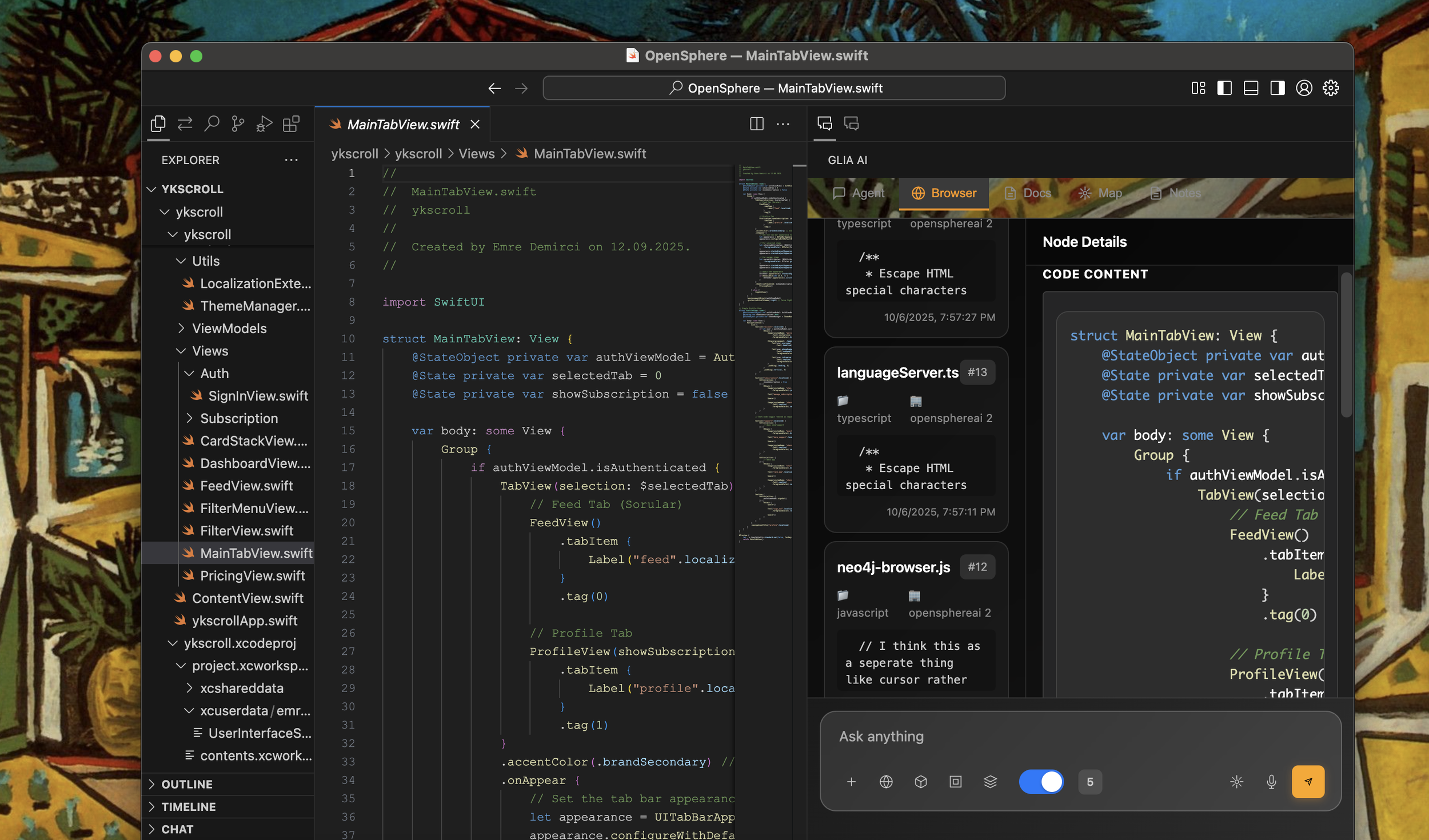
Task: Click the cube icon in chat input
Action: tap(920, 781)
